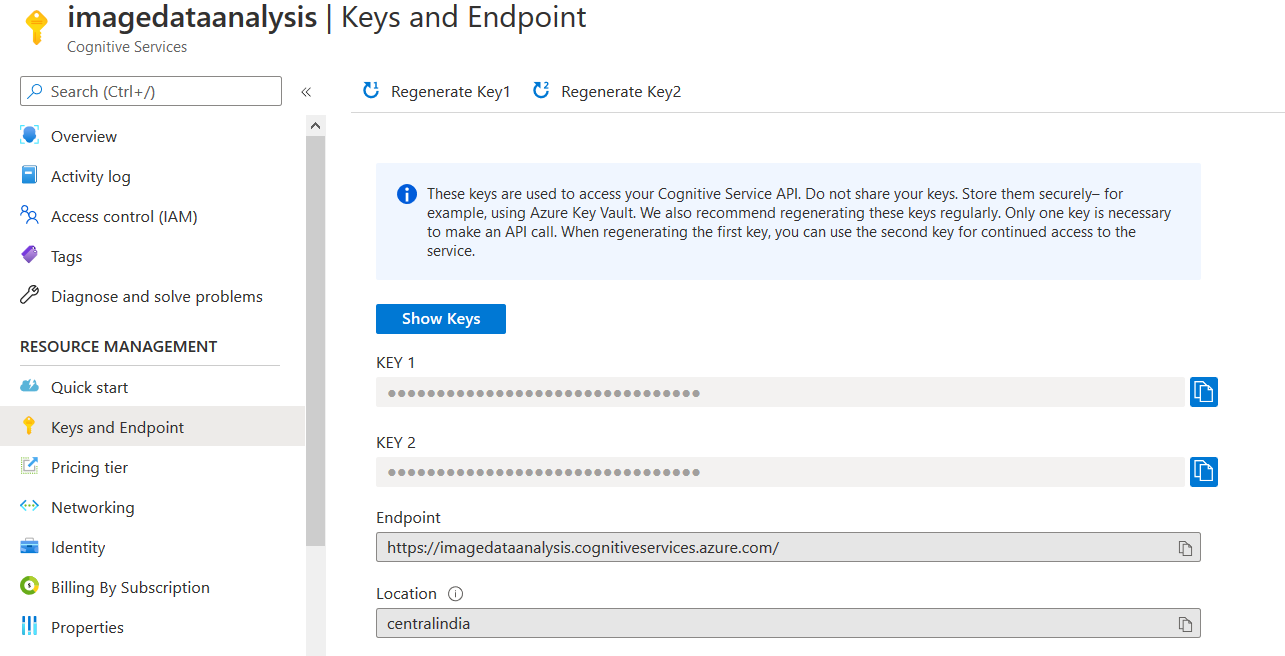Open the Overview menu item

coord(84,137)
